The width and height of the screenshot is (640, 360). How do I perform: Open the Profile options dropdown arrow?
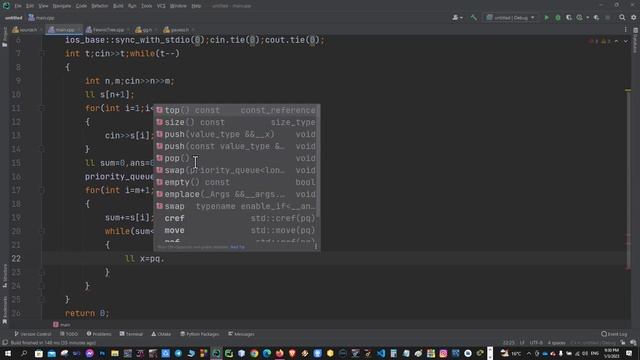(x=587, y=18)
